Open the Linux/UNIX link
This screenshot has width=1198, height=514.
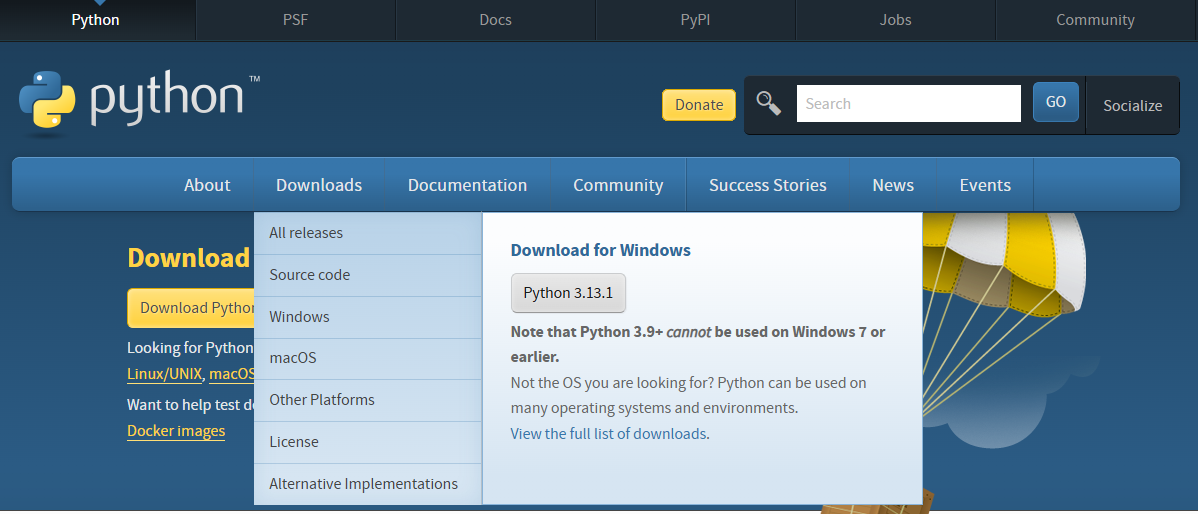(164, 374)
